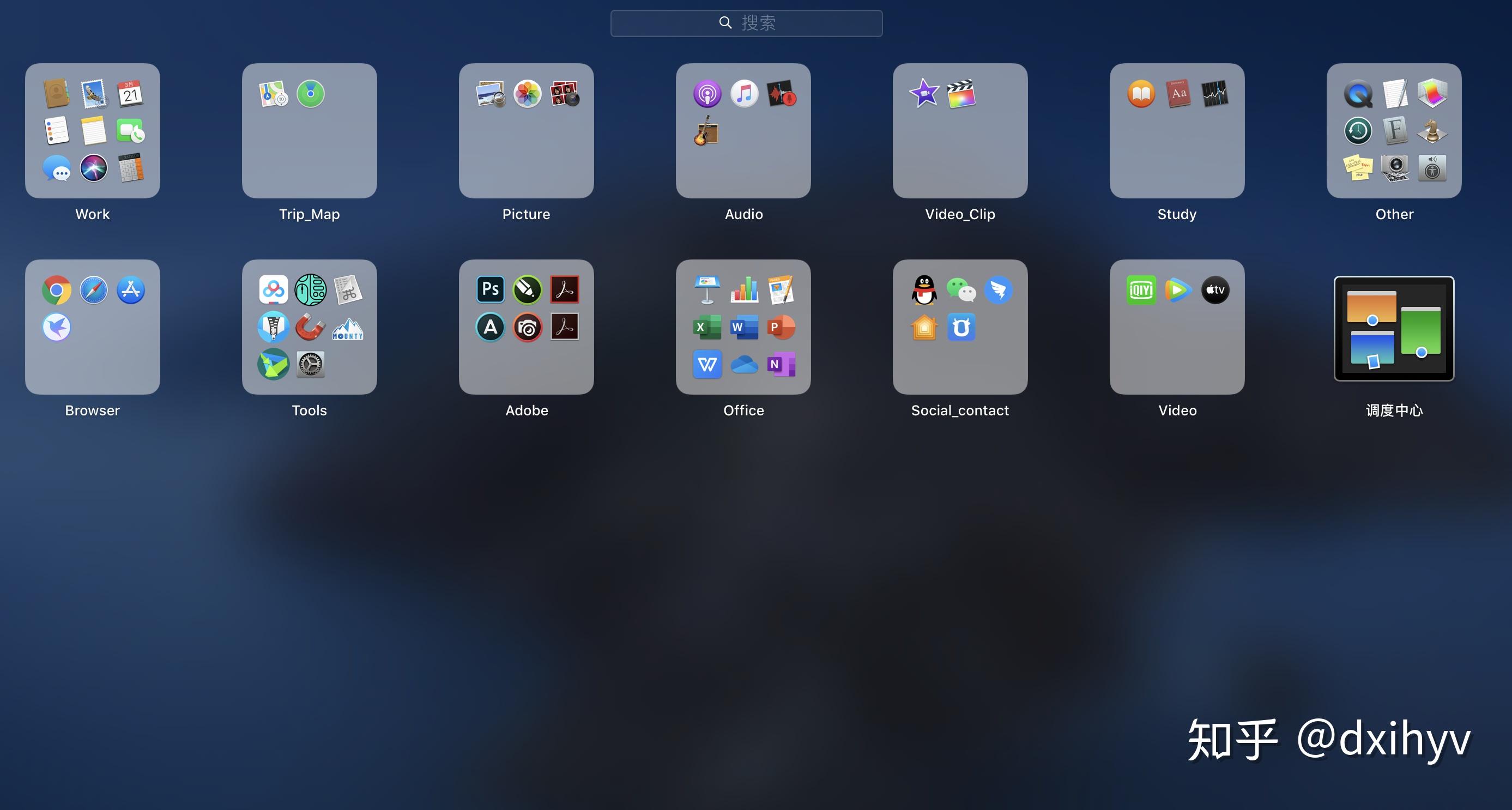Viewport: 1512px width, 810px height.
Task: Open the Office folder
Action: pyautogui.click(x=743, y=327)
